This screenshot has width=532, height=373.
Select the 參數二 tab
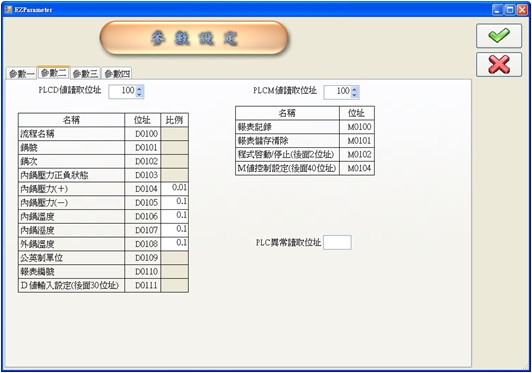(54, 73)
